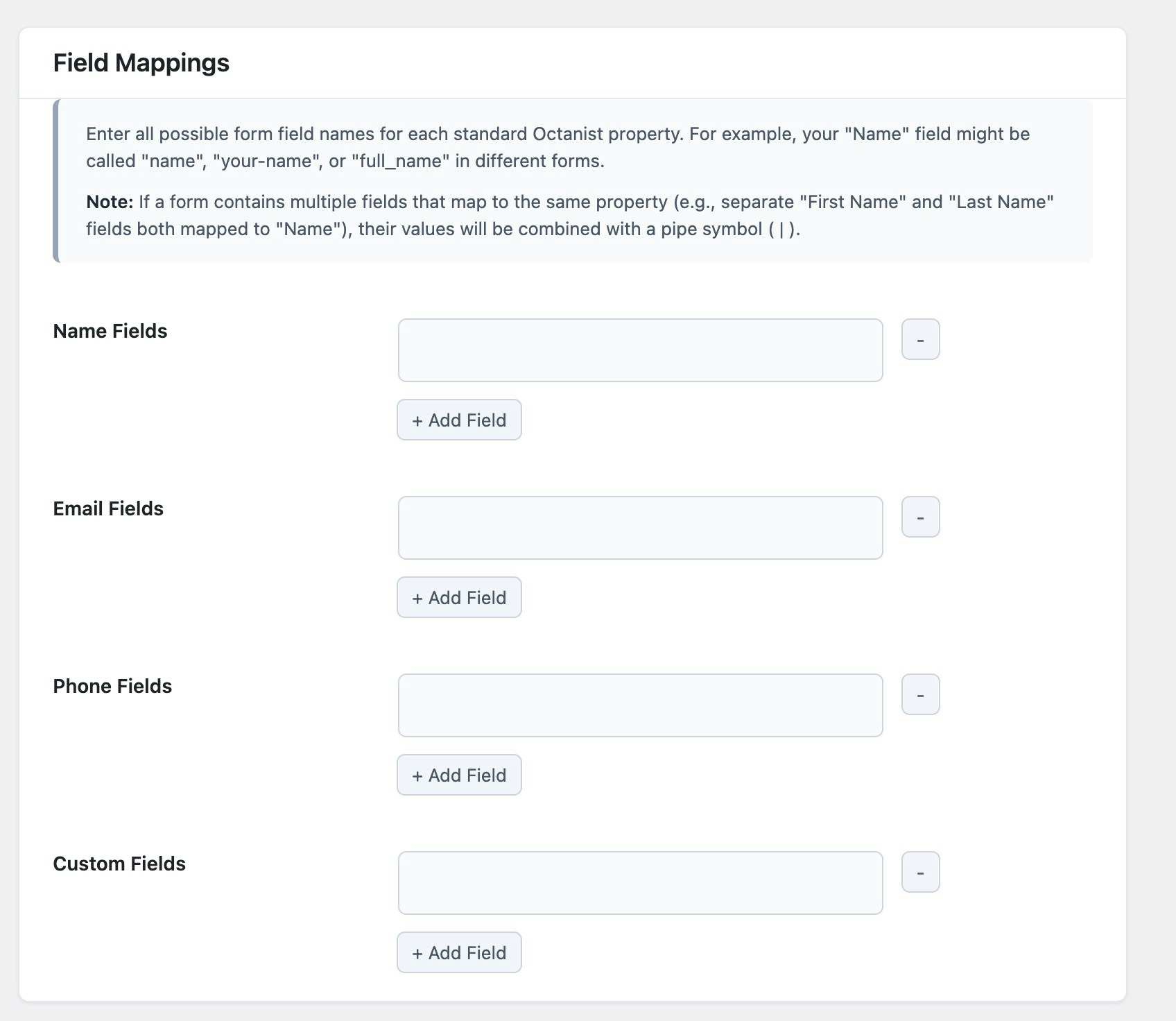Click the Note text about pipe symbol combining

569,215
